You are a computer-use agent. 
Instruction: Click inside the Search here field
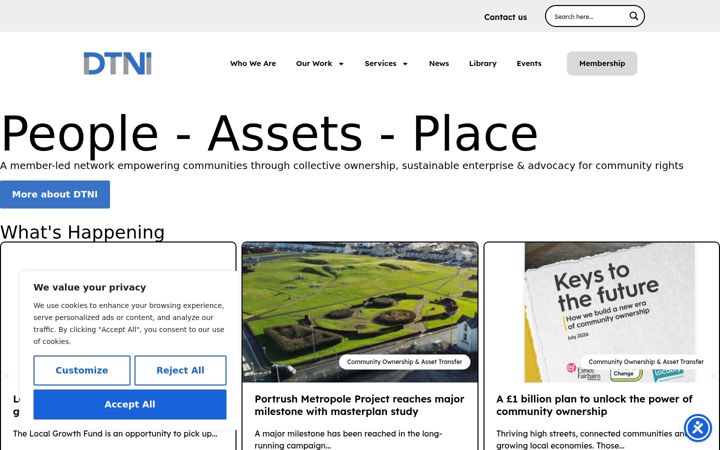[588, 17]
